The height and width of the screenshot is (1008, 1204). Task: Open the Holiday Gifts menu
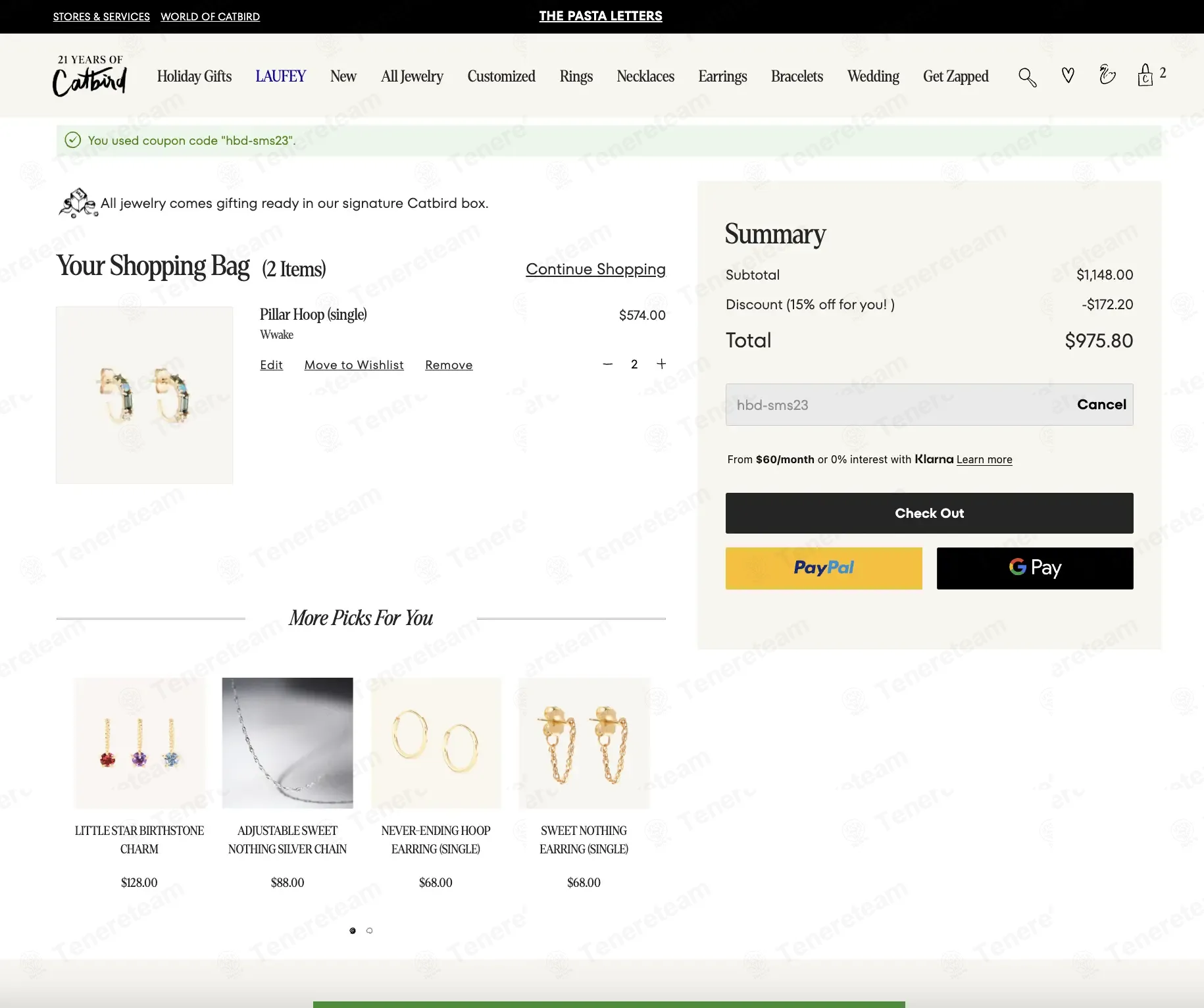click(194, 76)
